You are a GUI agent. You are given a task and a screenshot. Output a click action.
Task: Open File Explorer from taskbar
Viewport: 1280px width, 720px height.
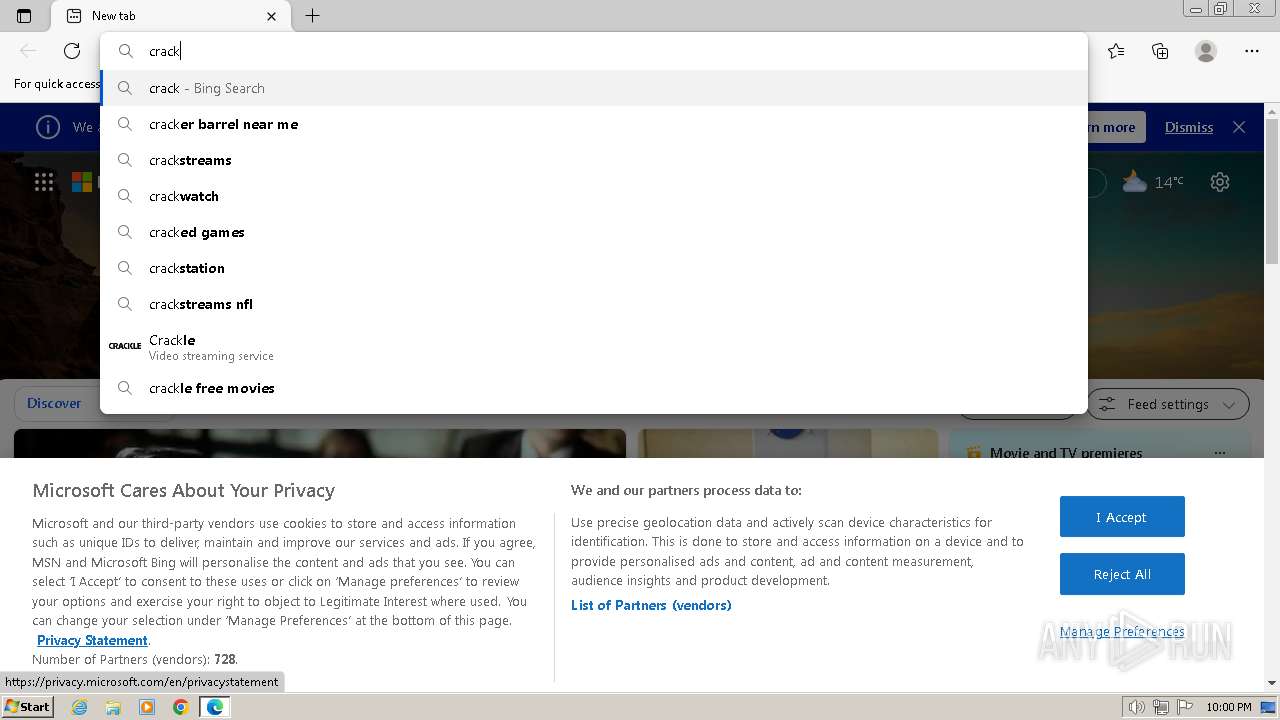tap(113, 707)
